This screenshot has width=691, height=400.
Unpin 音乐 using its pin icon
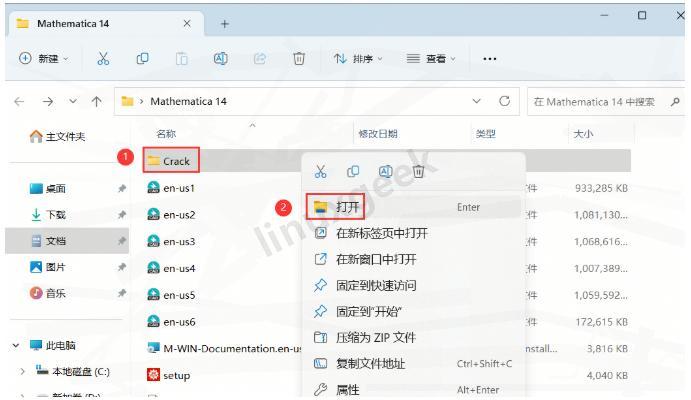tap(122, 293)
